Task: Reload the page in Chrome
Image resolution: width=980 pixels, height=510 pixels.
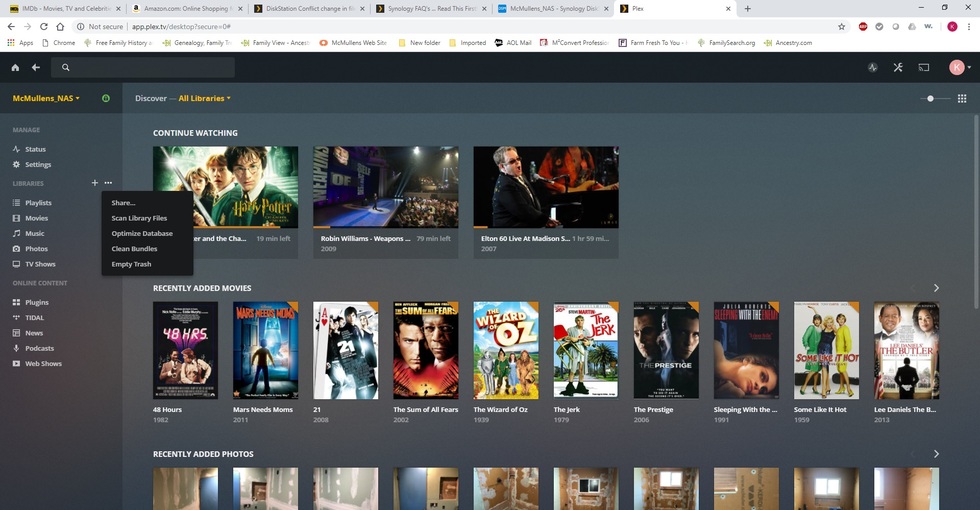Action: click(x=44, y=27)
